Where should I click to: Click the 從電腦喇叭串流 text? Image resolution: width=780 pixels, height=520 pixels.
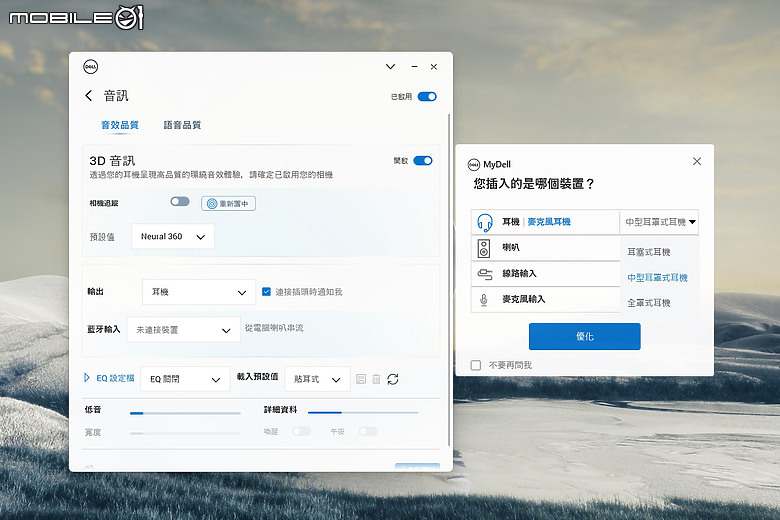tap(274, 328)
